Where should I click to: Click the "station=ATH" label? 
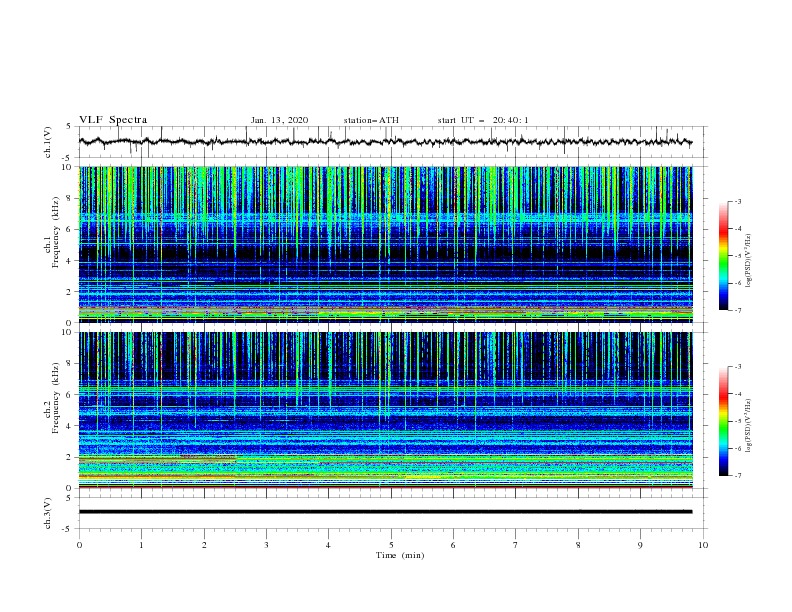pyautogui.click(x=371, y=120)
